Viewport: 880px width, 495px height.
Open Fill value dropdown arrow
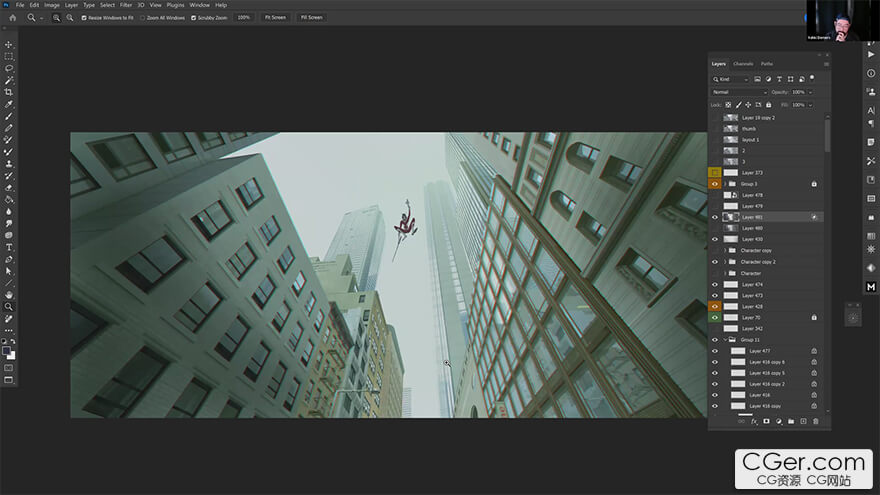coord(810,105)
